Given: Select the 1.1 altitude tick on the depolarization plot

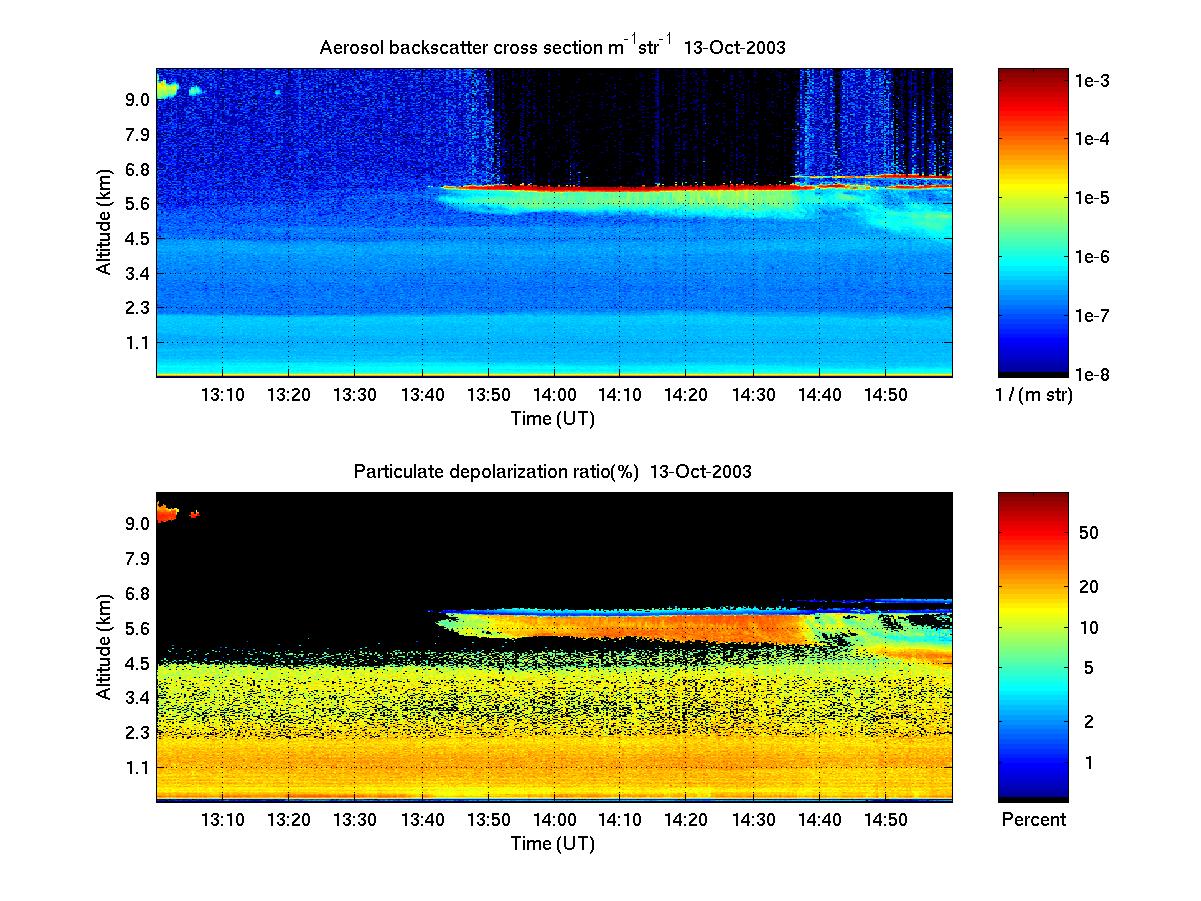Looking at the screenshot, I should click(138, 767).
